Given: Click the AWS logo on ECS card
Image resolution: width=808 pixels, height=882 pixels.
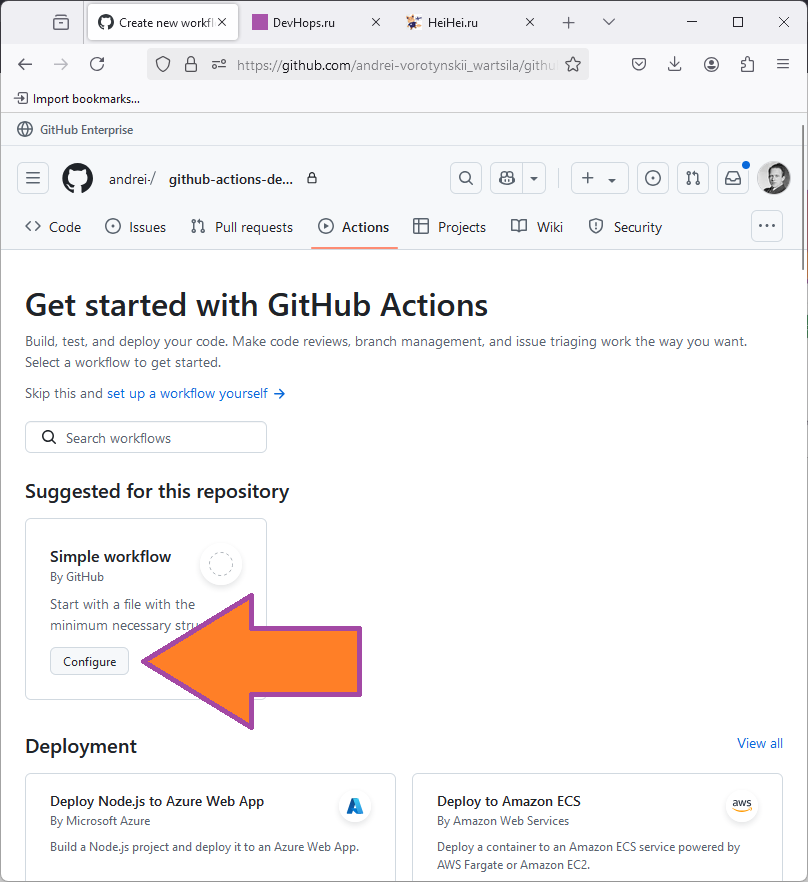Looking at the screenshot, I should click(x=742, y=805).
